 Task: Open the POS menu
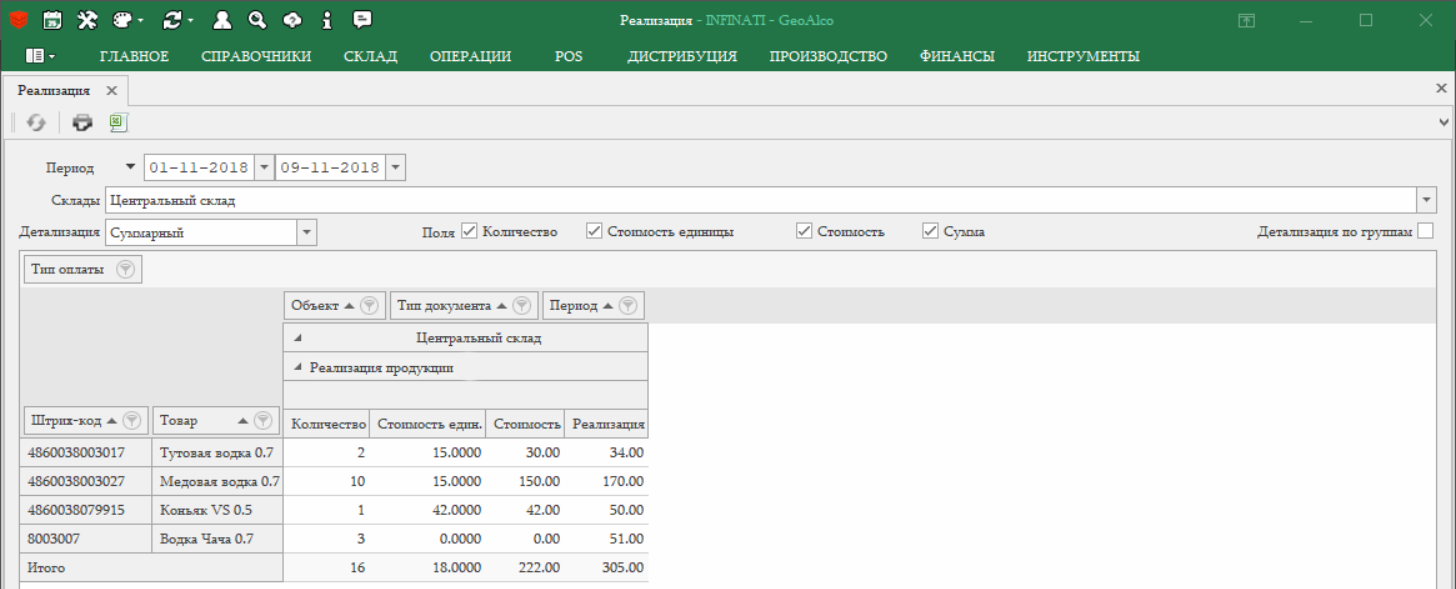coord(569,56)
